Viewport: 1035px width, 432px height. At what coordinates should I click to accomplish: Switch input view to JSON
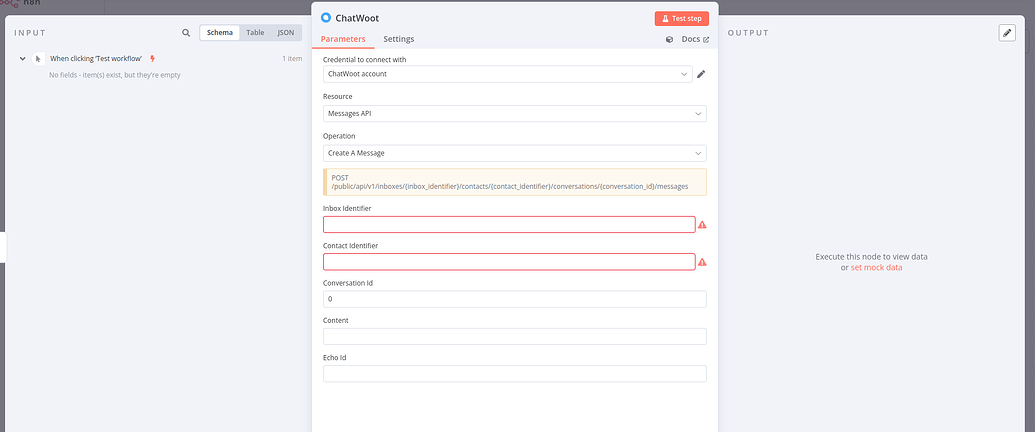tap(286, 32)
